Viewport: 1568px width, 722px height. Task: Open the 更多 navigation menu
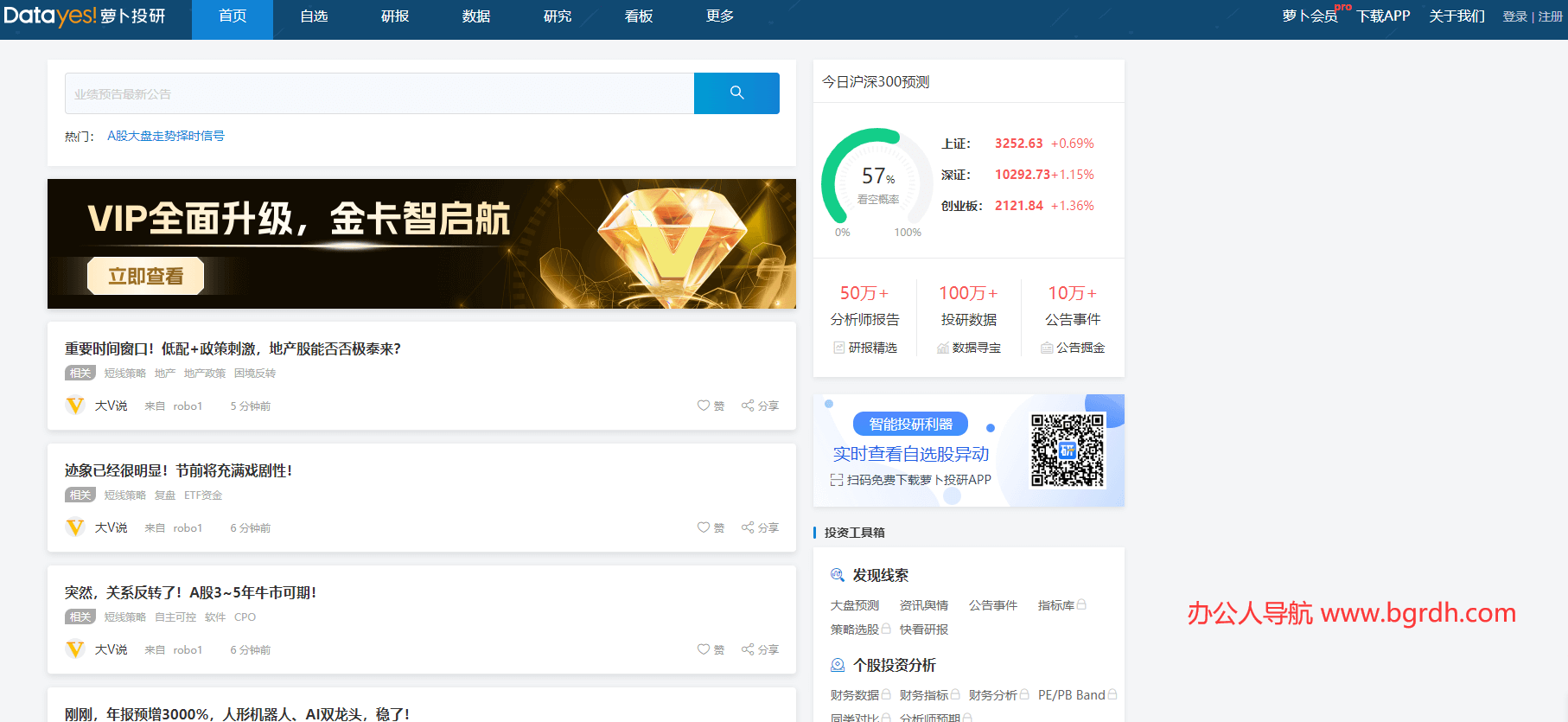point(719,16)
